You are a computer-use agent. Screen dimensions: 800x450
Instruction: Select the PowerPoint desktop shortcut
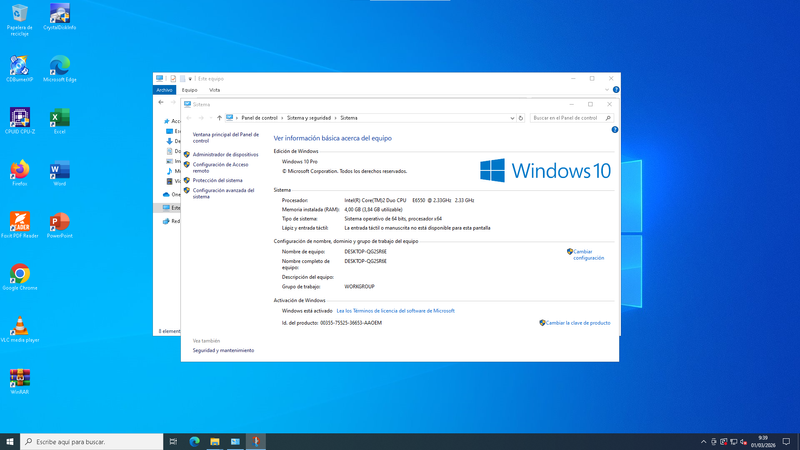pos(60,225)
